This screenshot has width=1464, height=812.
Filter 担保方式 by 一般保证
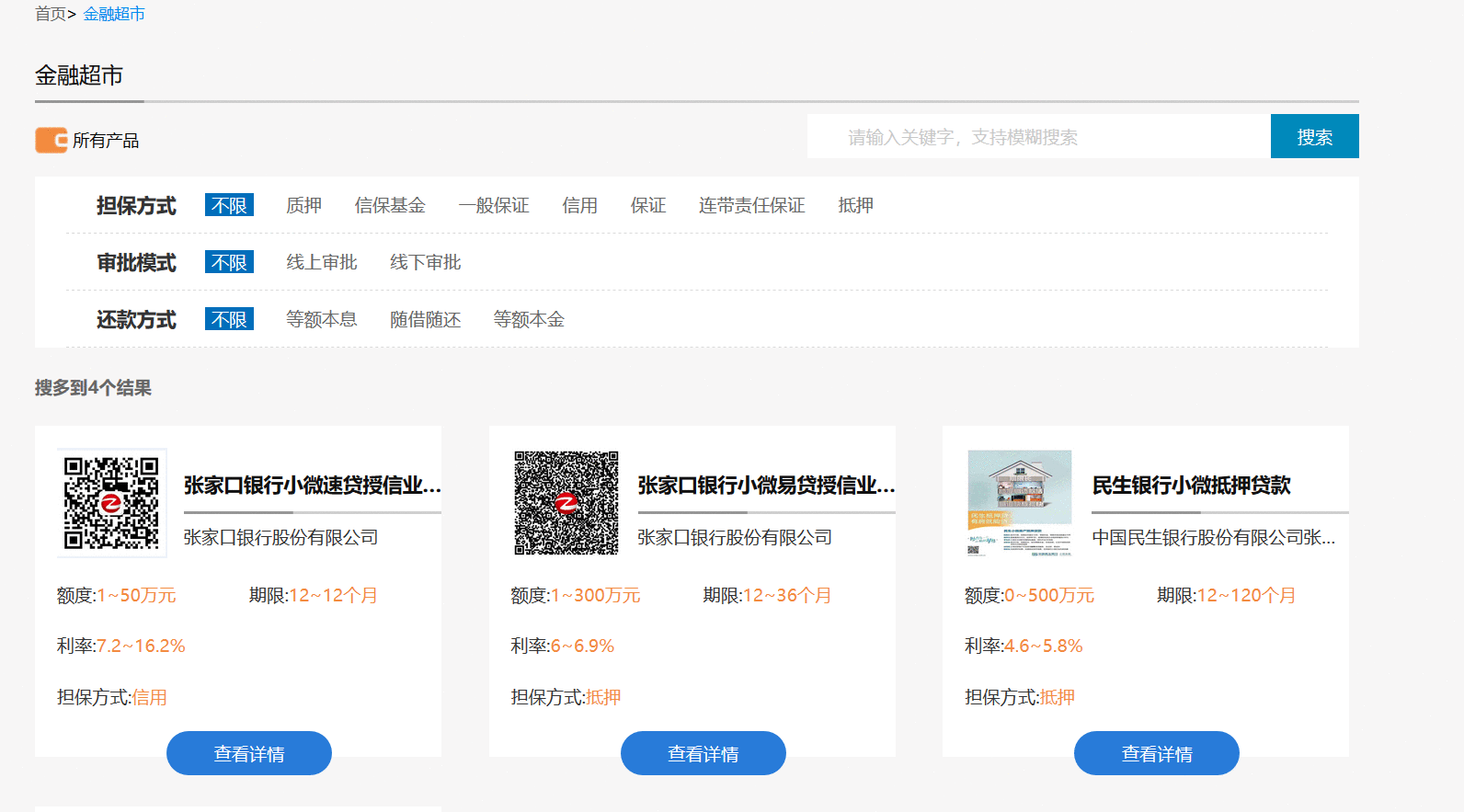[494, 205]
